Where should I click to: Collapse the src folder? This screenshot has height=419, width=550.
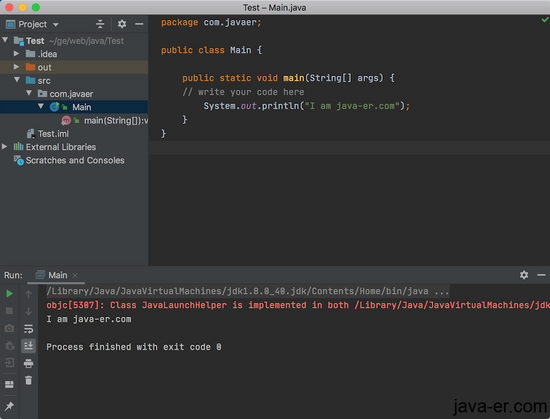click(x=17, y=80)
